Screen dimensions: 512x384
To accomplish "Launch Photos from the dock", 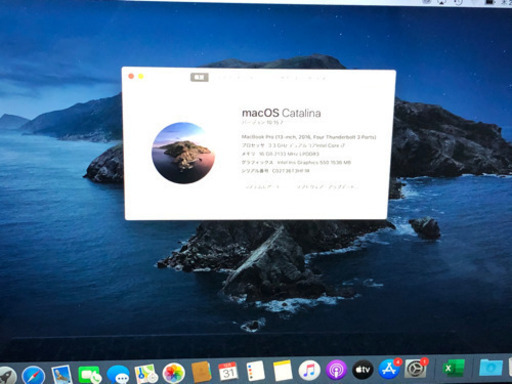I will [x=173, y=373].
